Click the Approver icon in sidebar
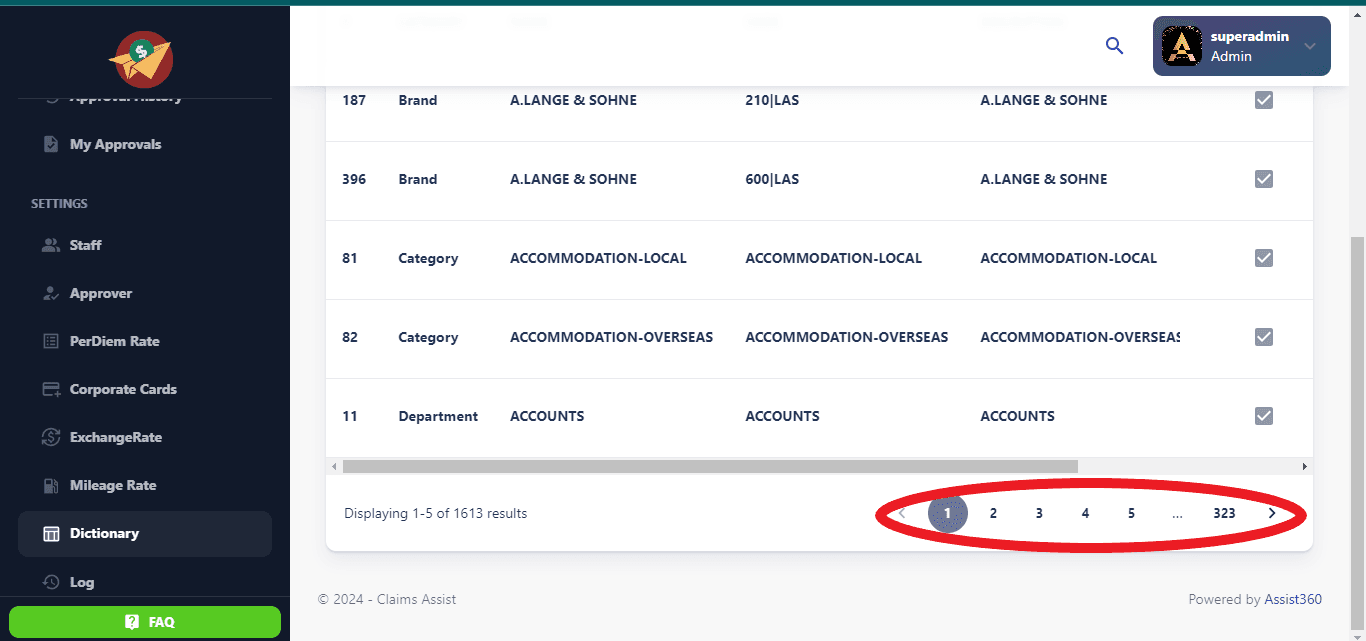This screenshot has height=641, width=1366. (51, 293)
